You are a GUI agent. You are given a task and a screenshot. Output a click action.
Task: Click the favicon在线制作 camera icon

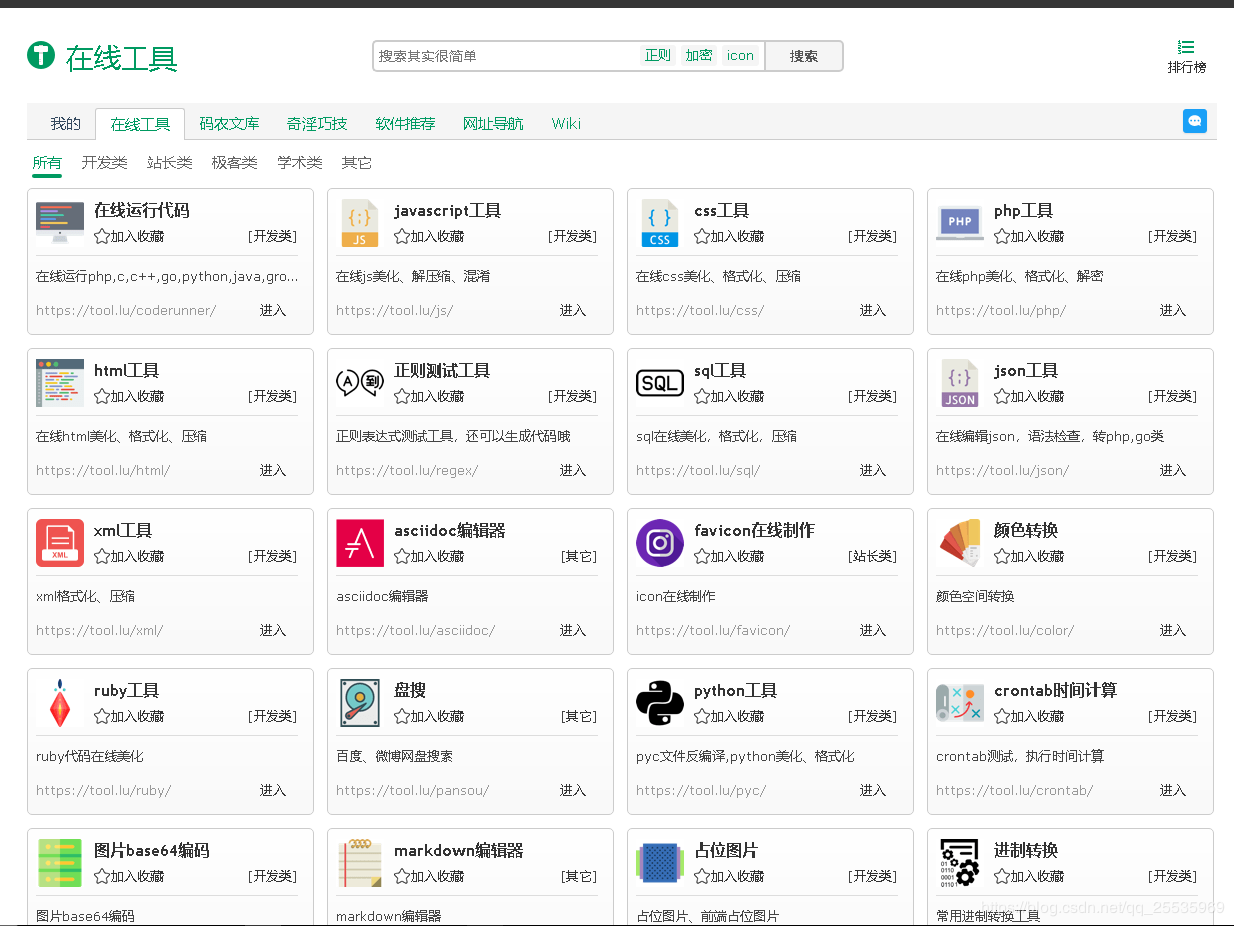(660, 542)
